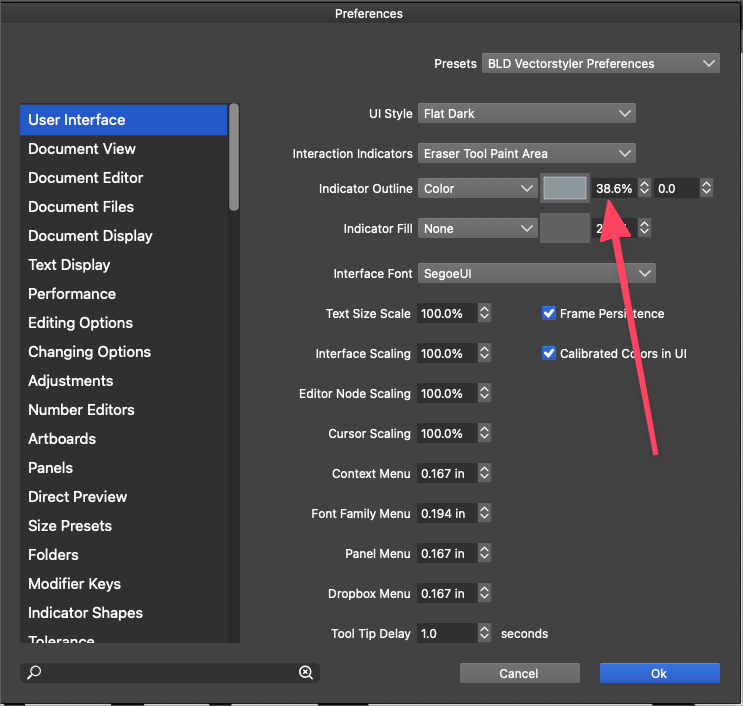Open the Interaction Indicators dropdown
Image resolution: width=743 pixels, height=706 pixels.
526,154
